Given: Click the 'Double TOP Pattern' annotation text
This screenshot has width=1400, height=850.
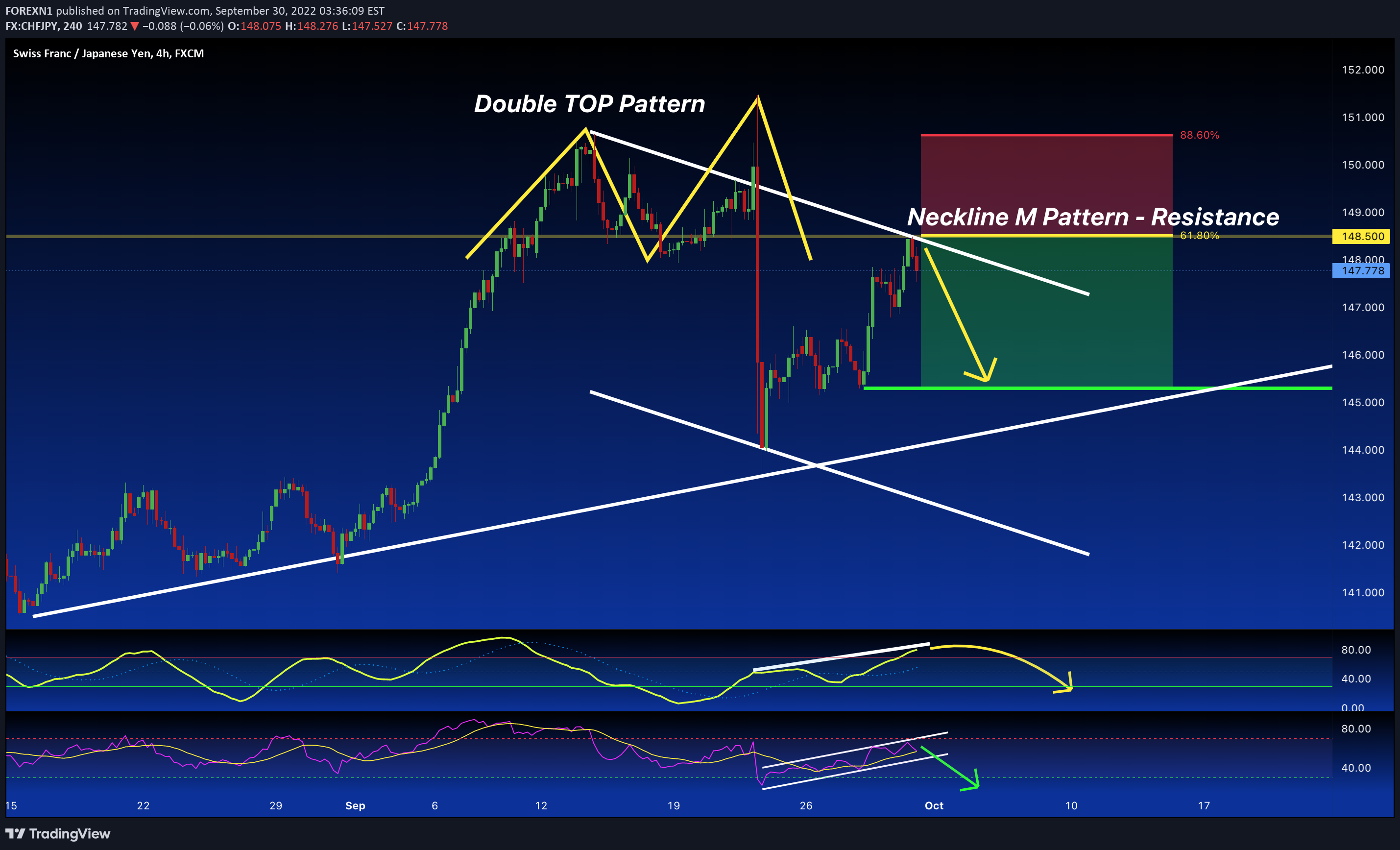Looking at the screenshot, I should (589, 104).
